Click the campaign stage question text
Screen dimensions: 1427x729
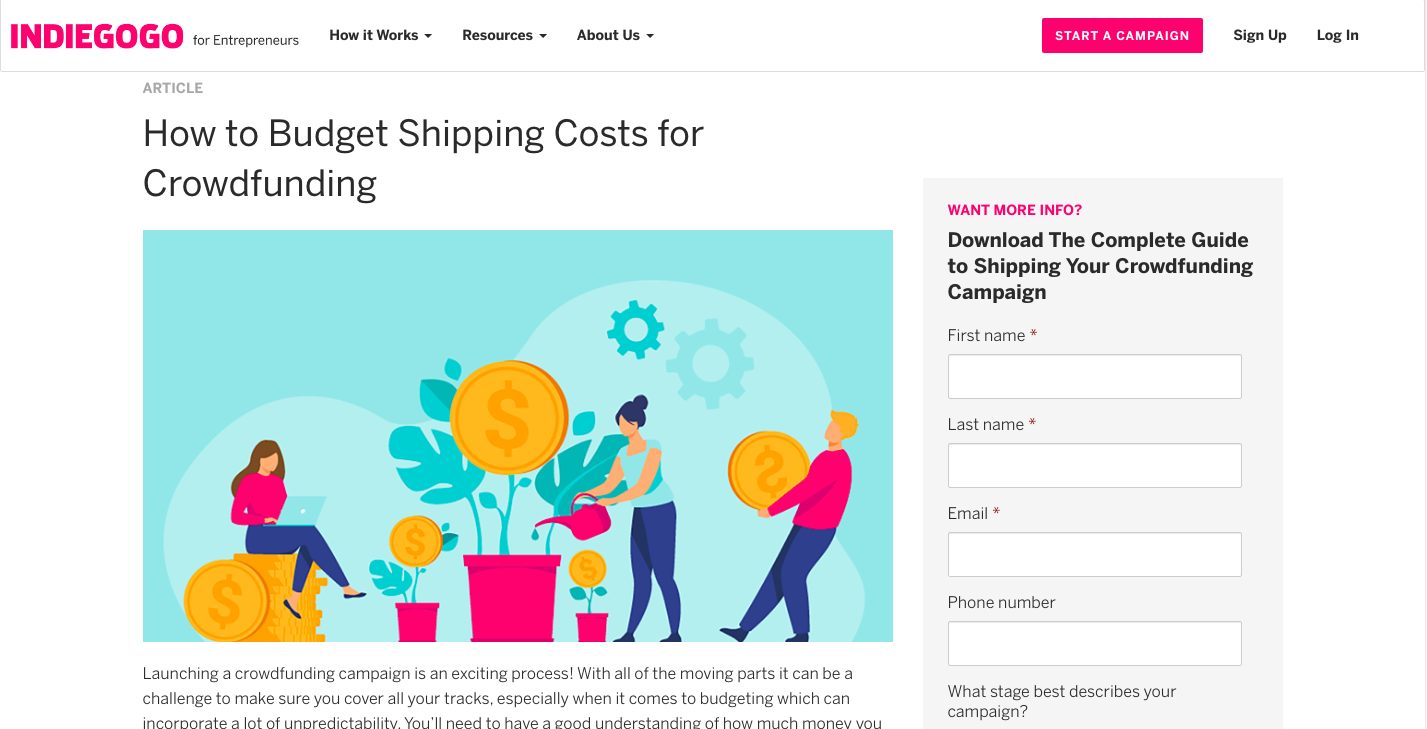click(1061, 700)
